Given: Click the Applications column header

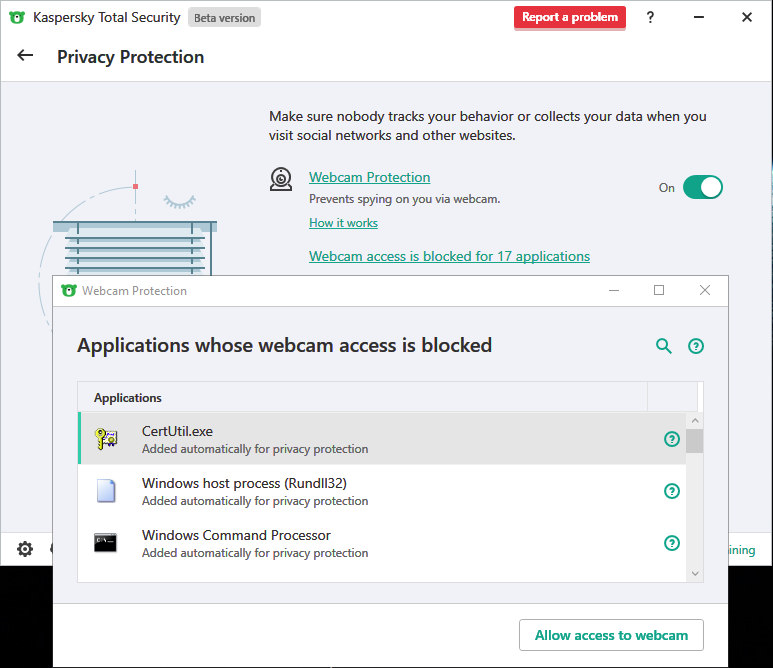Looking at the screenshot, I should 128,398.
